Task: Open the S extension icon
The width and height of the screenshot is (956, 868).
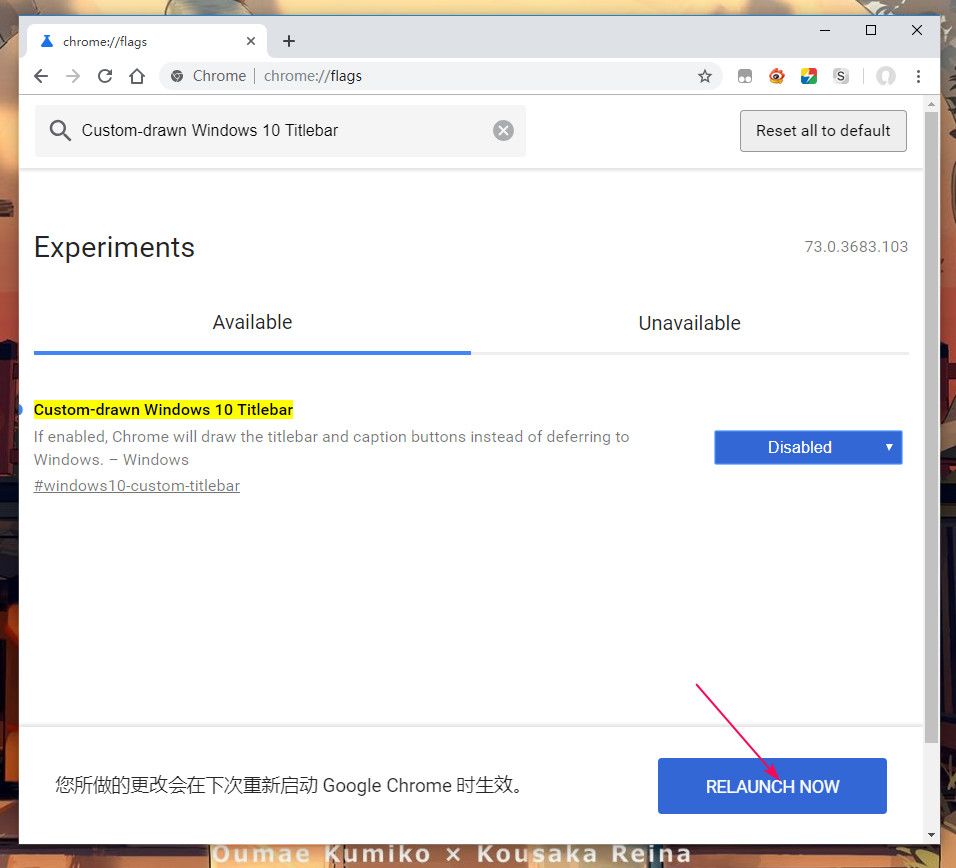Action: (841, 76)
